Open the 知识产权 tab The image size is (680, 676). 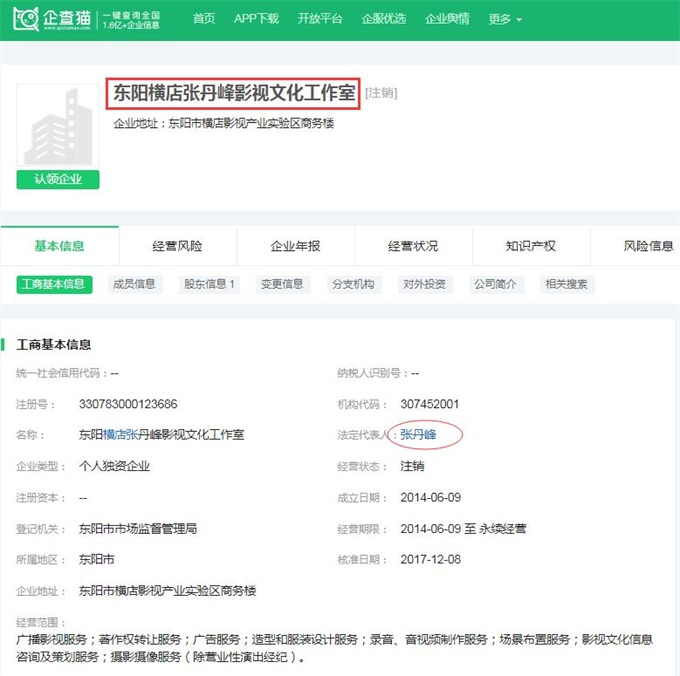pyautogui.click(x=531, y=246)
